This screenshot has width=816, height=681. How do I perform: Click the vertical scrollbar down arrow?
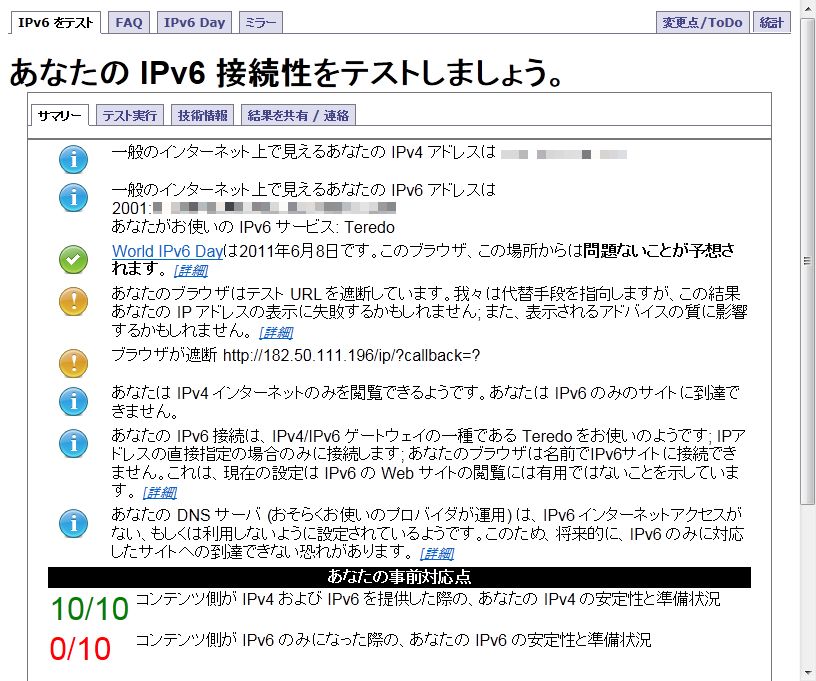coord(808,673)
